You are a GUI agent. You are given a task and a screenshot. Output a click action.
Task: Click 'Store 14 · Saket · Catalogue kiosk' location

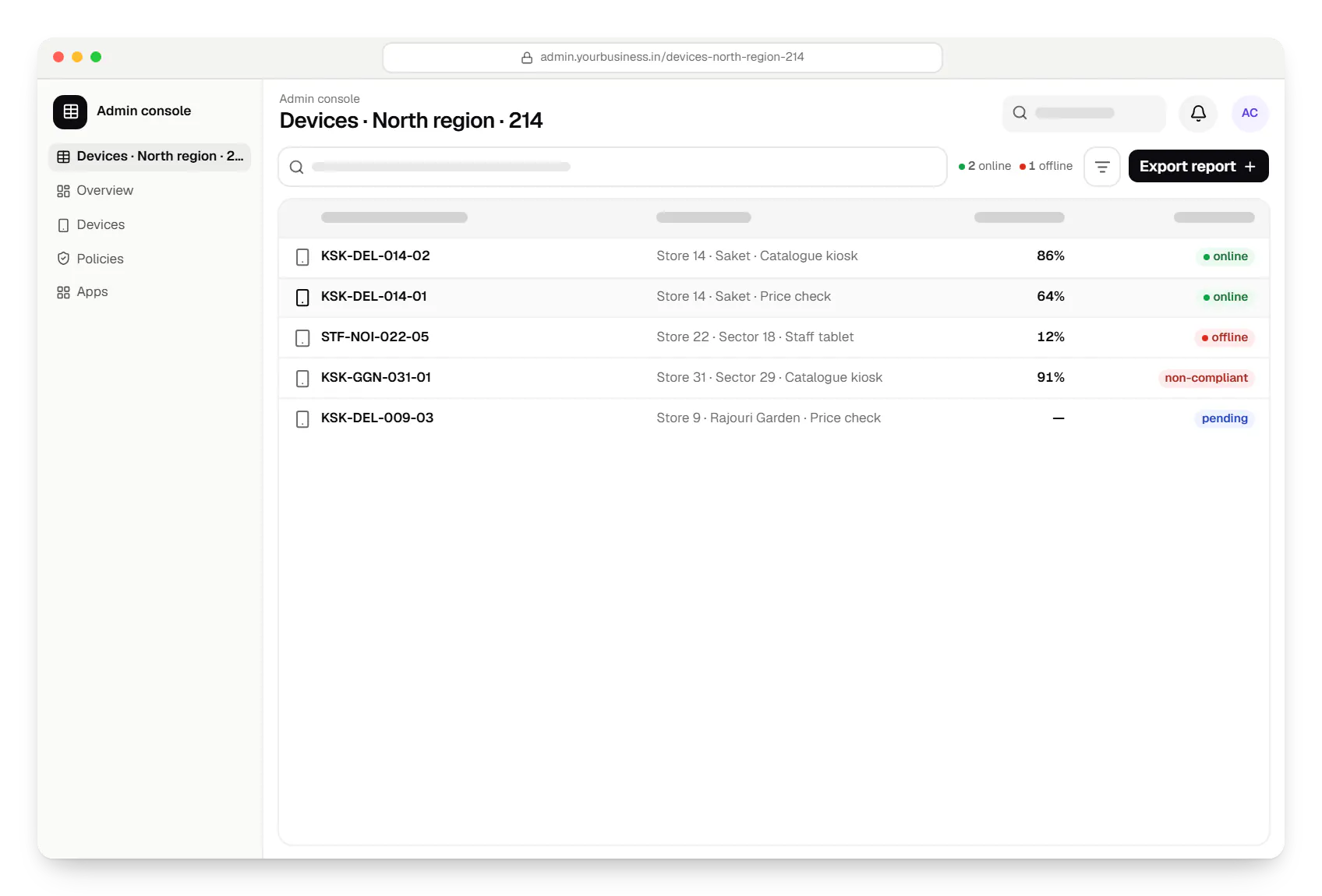coord(757,256)
